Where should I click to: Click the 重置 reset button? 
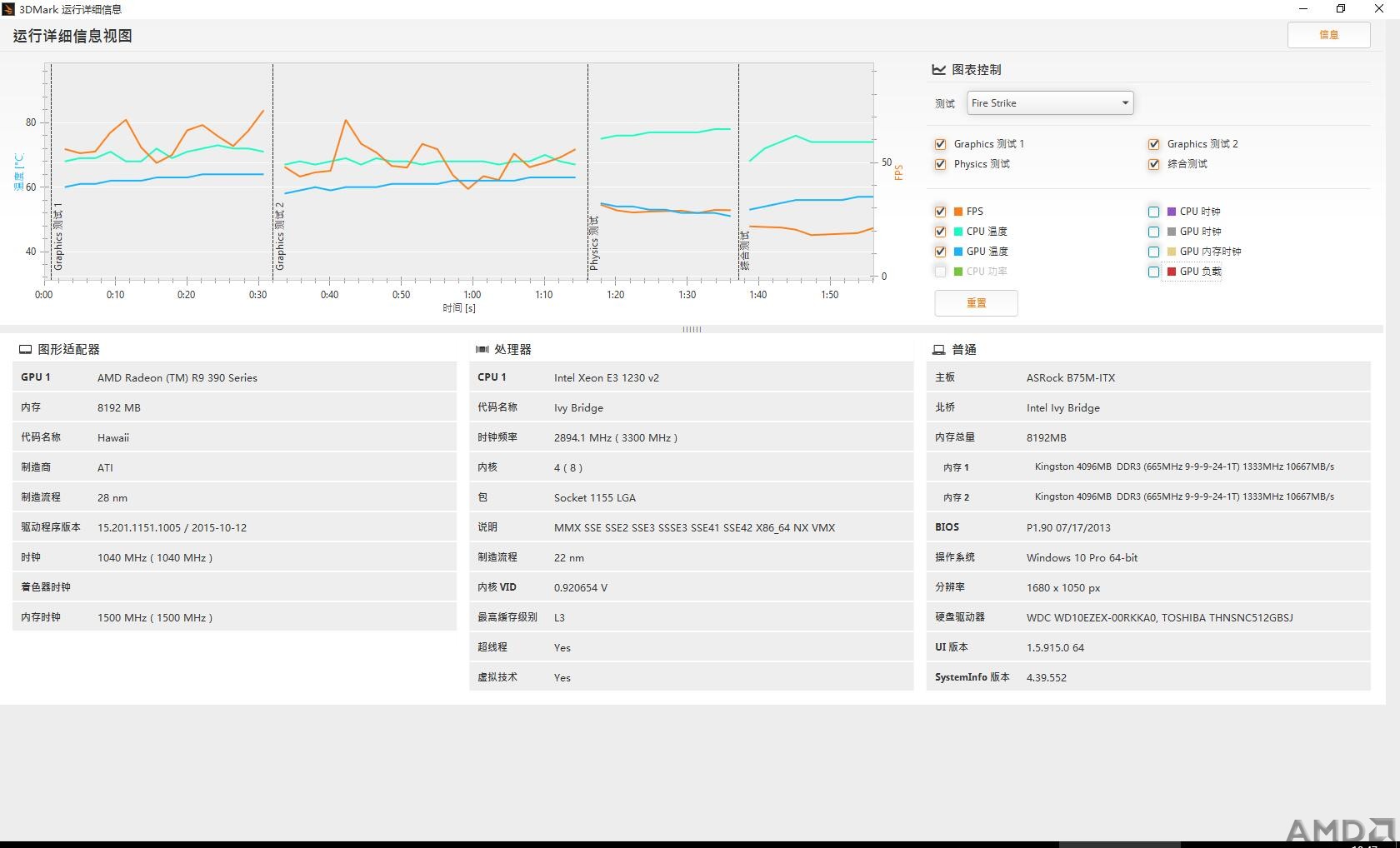pos(976,303)
